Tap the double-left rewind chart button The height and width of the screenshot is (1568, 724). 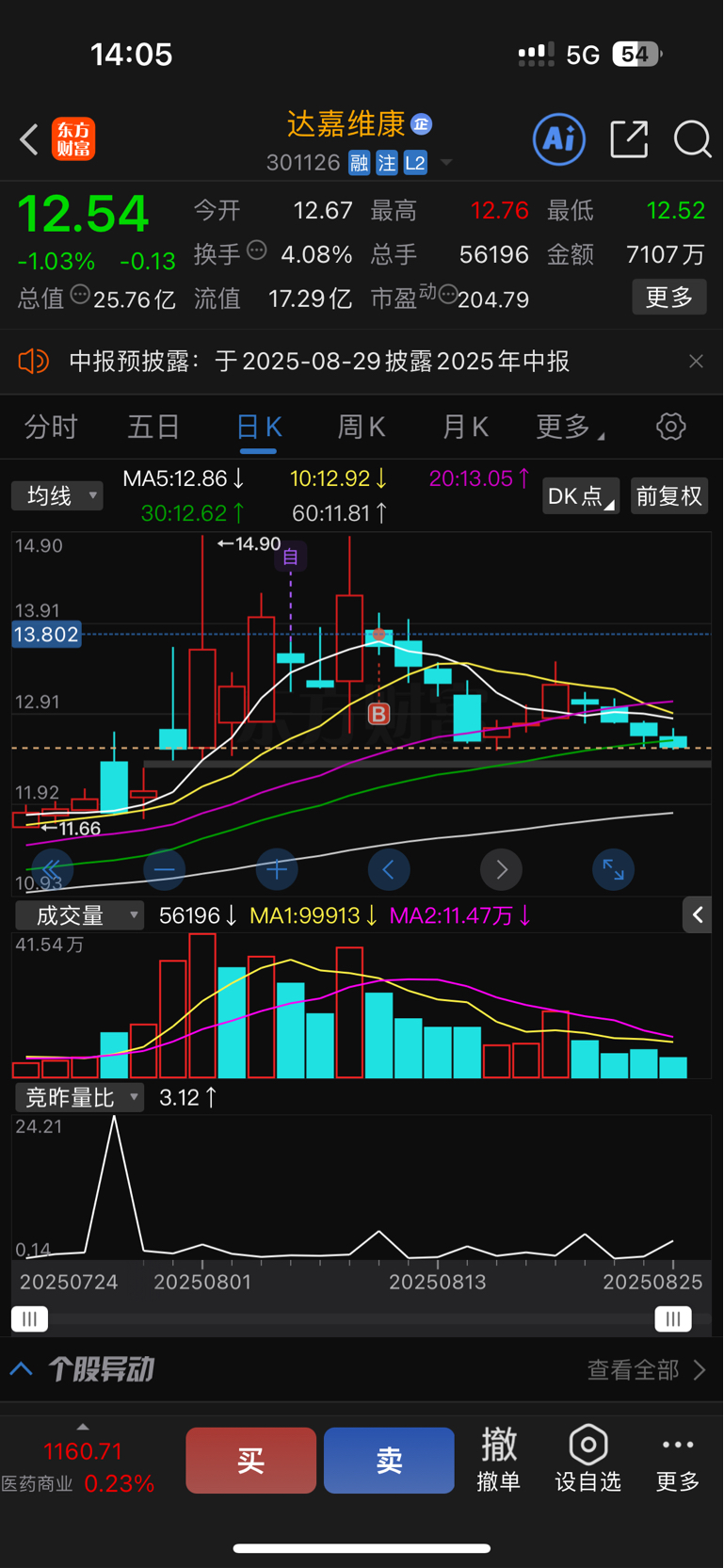(52, 869)
